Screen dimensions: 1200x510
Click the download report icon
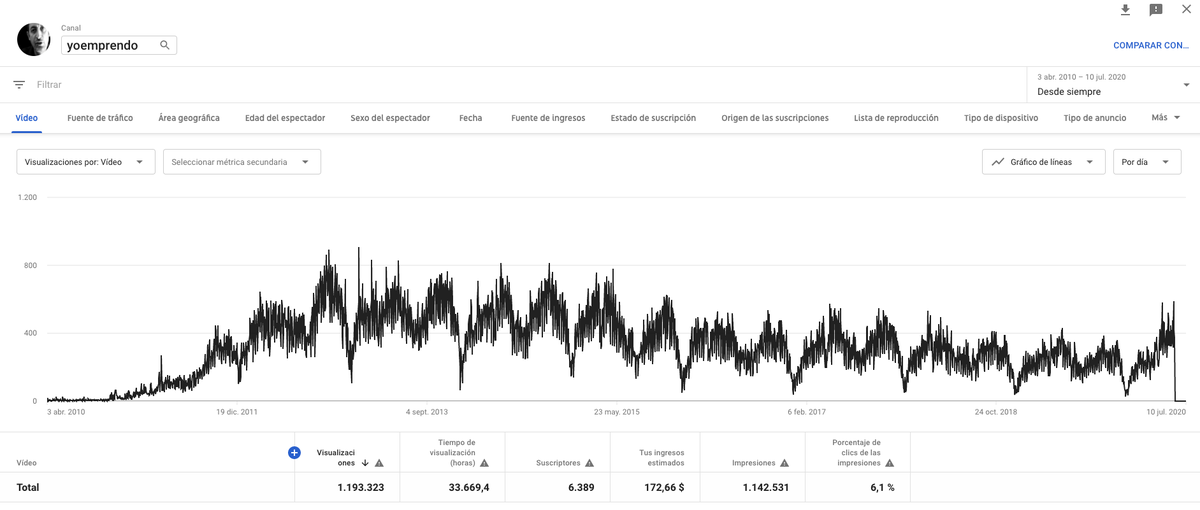1125,10
